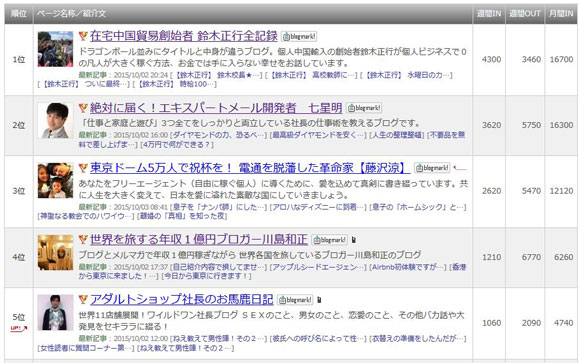Click the trophy icon beside 在宅中国貿易創始者 鈴木正行全記録
This screenshot has width=580, height=363.
coord(83,36)
